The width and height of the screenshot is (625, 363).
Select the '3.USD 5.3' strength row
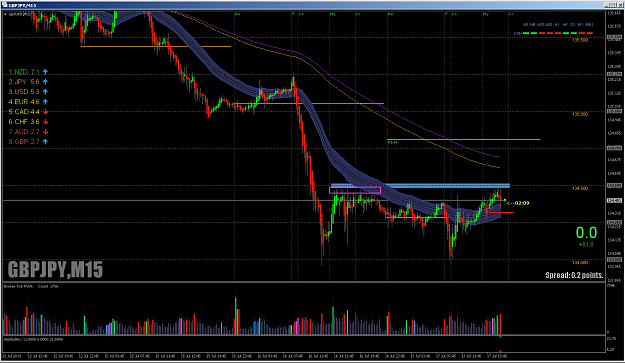click(28, 92)
